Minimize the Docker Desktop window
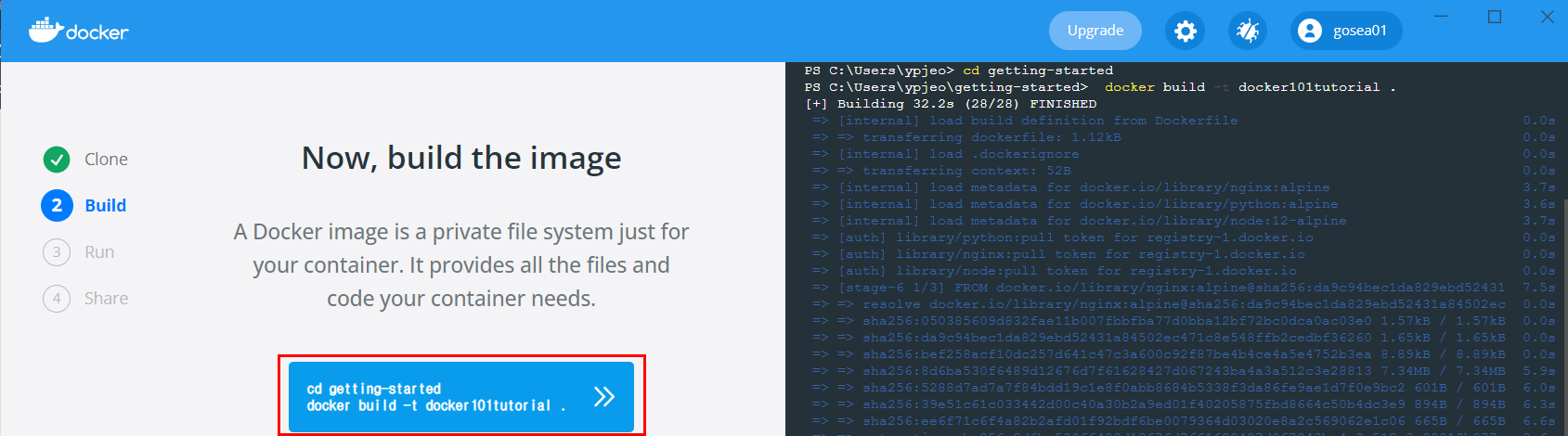Screen dimensions: 1568x436 1441,17
